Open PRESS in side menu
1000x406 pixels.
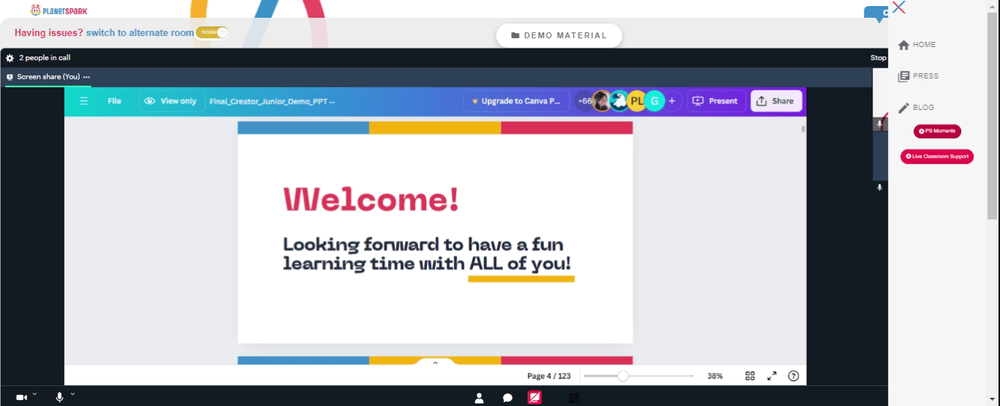(918, 76)
